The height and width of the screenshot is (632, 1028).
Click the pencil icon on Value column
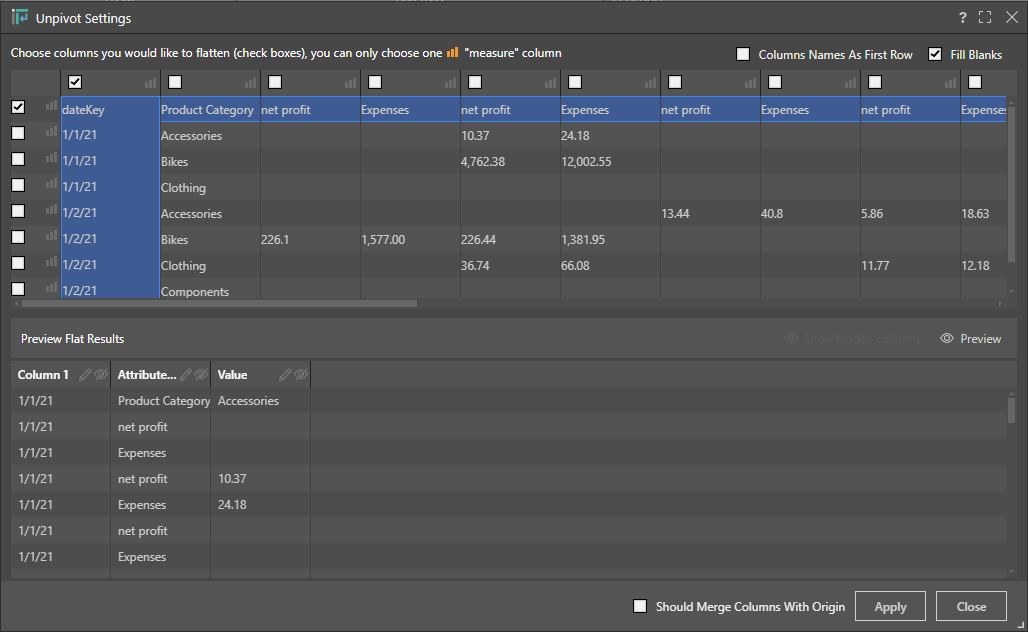[286, 375]
